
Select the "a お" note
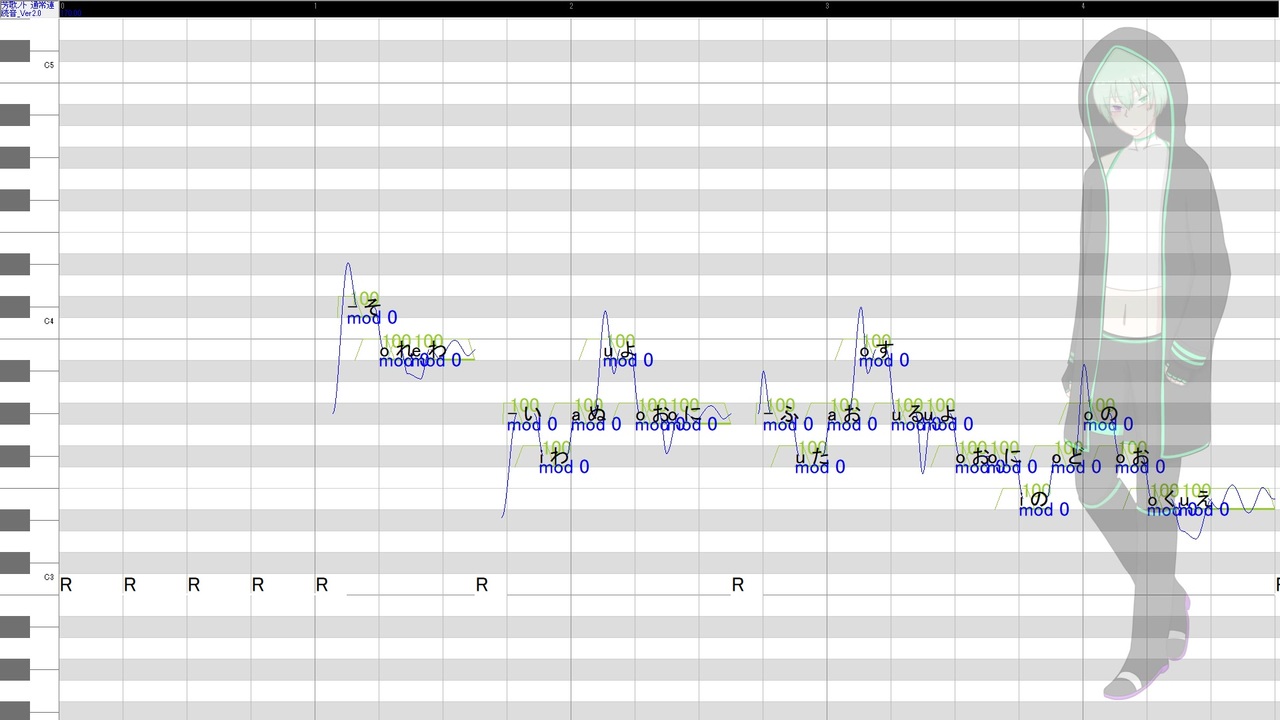click(x=843, y=414)
